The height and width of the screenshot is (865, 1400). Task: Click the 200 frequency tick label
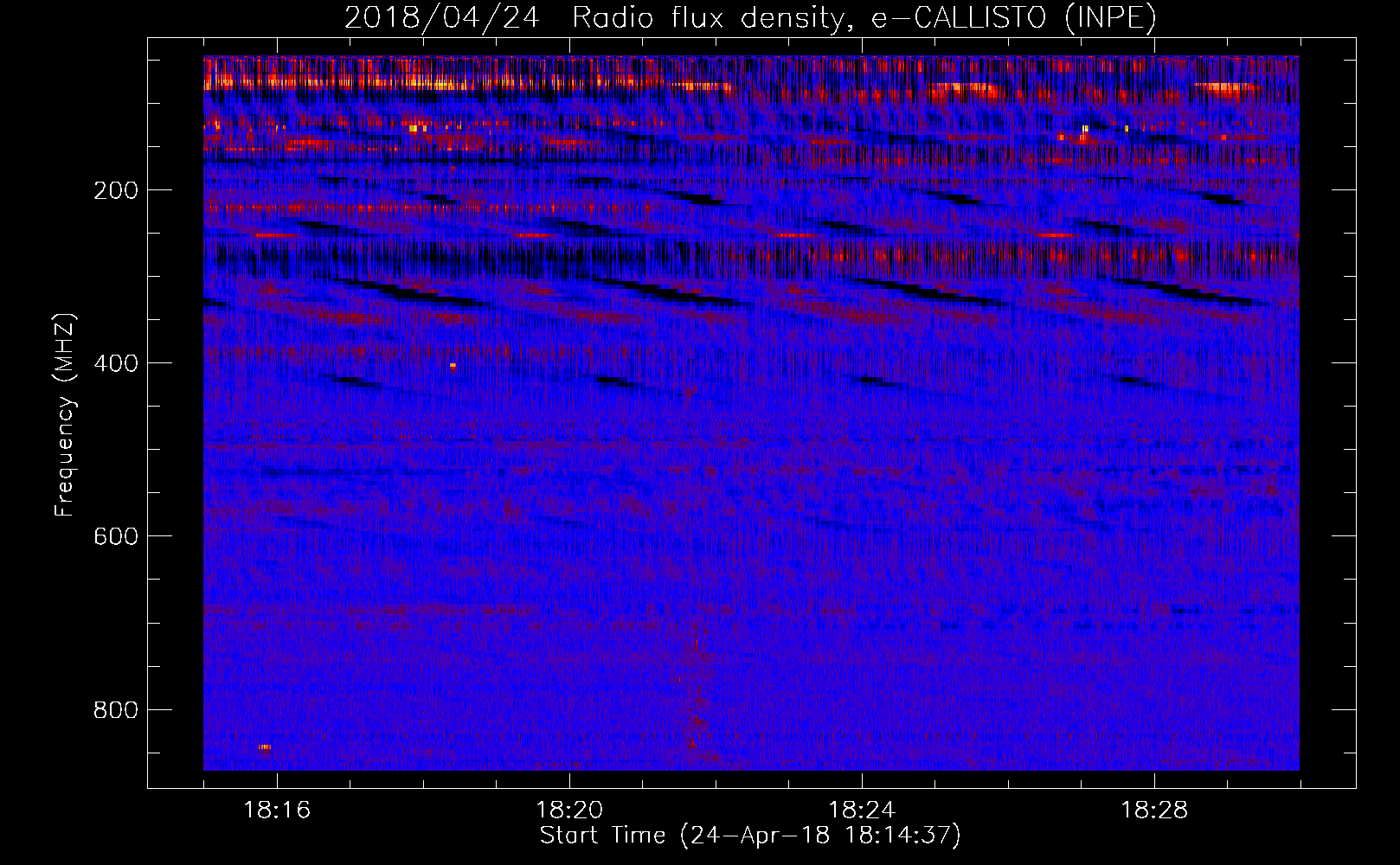click(x=116, y=190)
